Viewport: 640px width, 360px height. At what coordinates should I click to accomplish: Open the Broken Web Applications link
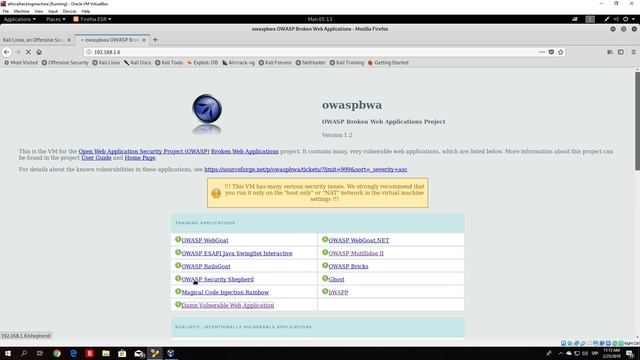244,151
